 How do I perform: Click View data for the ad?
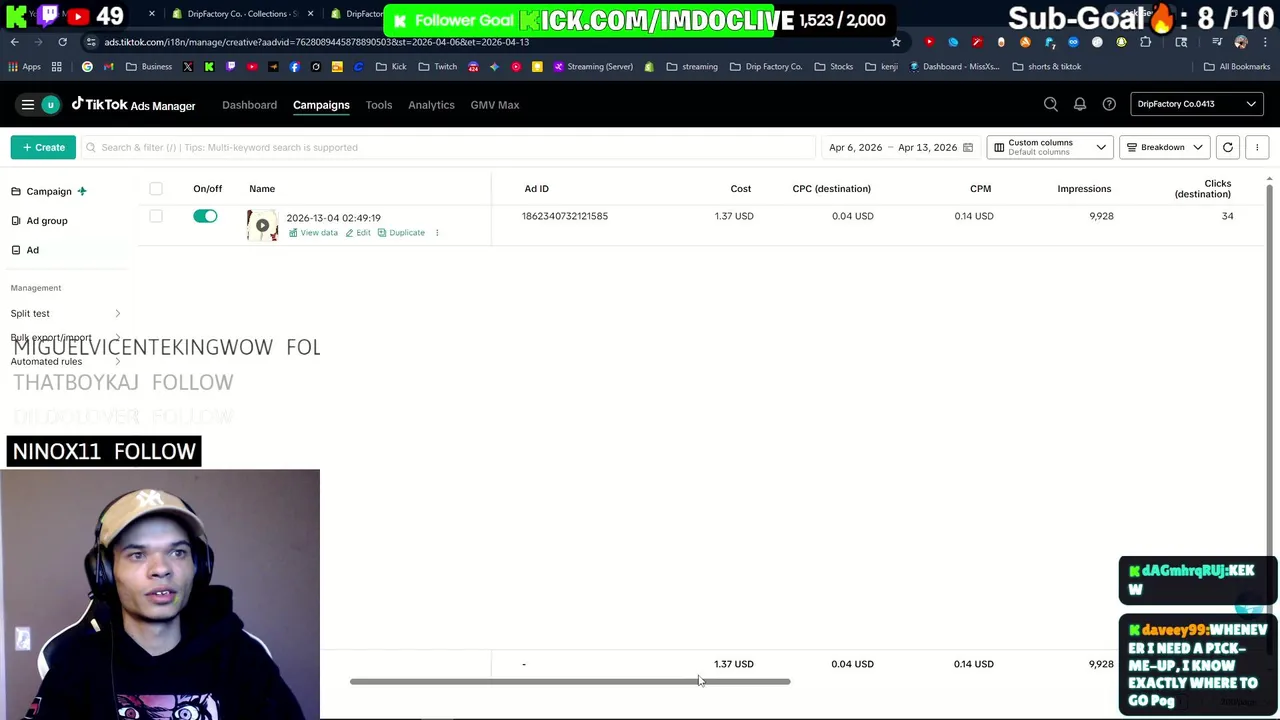click(313, 233)
